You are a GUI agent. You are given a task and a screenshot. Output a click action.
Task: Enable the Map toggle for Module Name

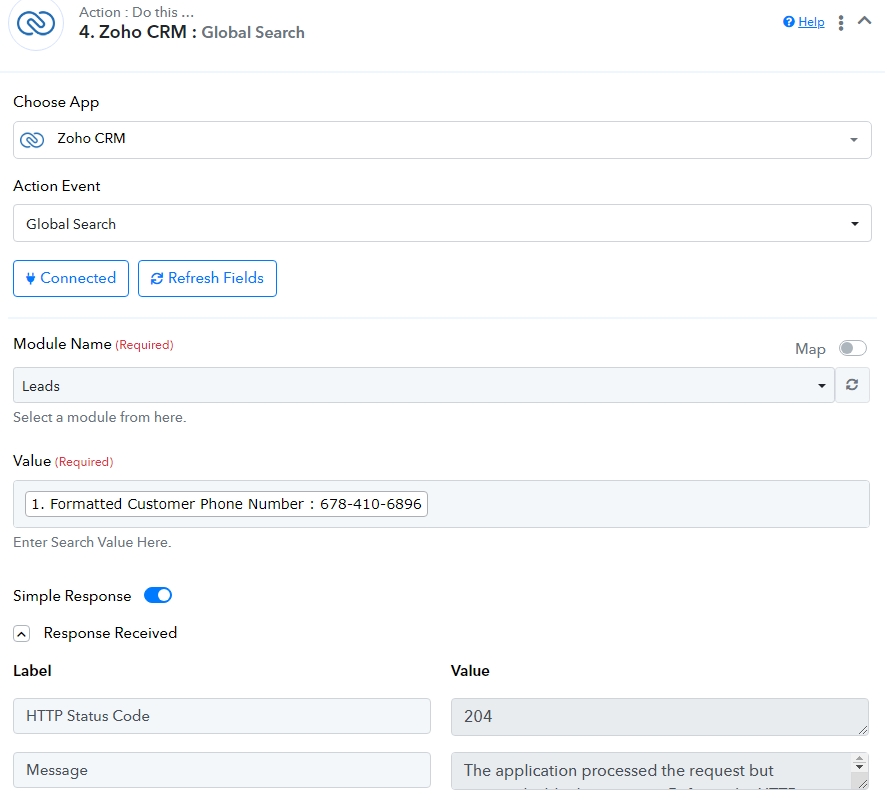pyautogui.click(x=852, y=348)
